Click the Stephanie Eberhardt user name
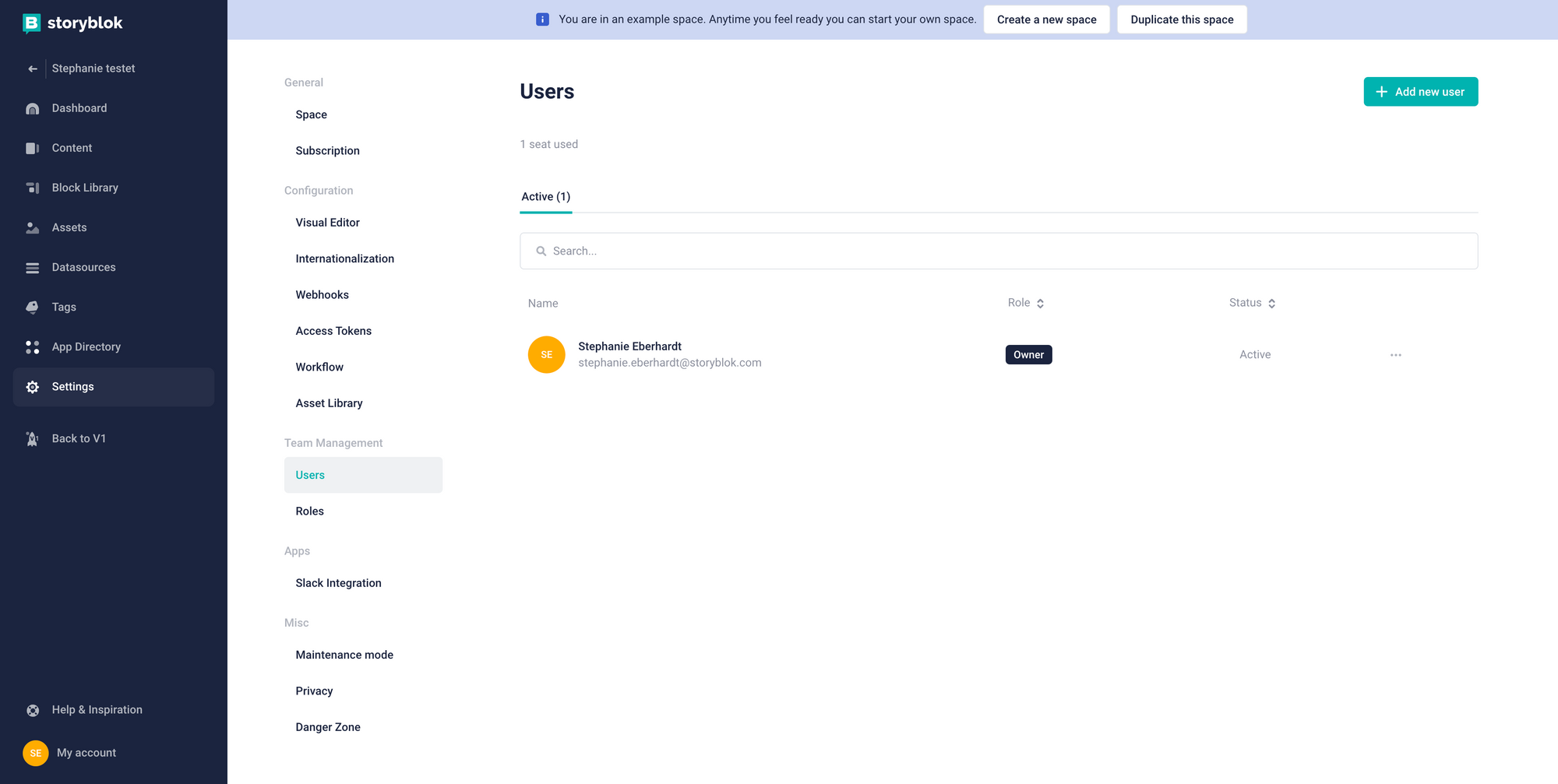Viewport: 1558px width, 784px height. pyautogui.click(x=629, y=346)
